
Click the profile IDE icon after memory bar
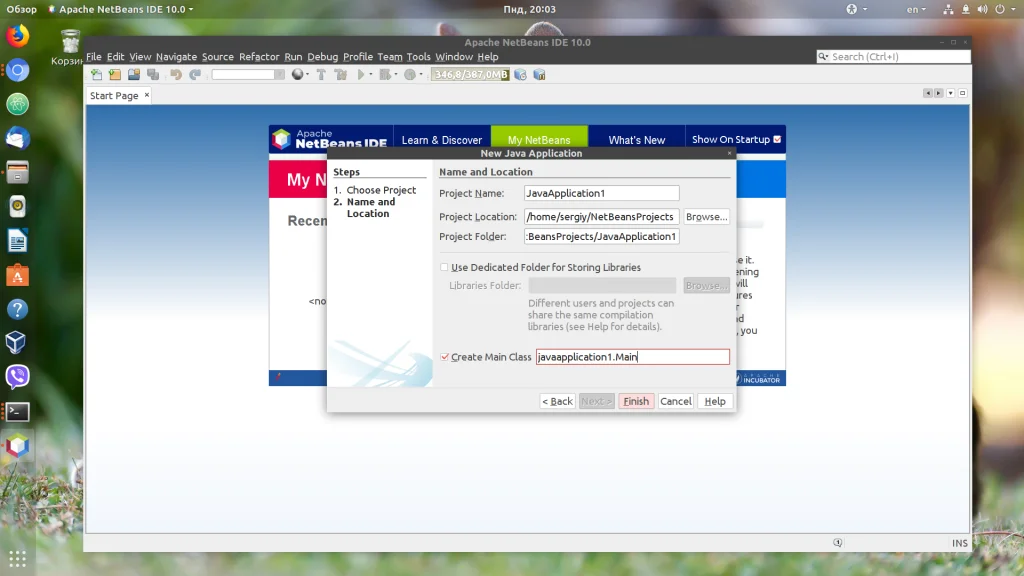(x=520, y=74)
